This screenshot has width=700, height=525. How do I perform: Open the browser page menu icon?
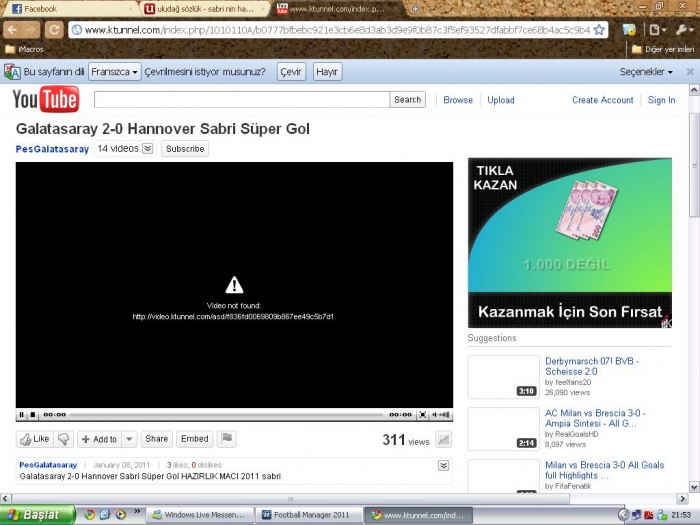tap(657, 30)
